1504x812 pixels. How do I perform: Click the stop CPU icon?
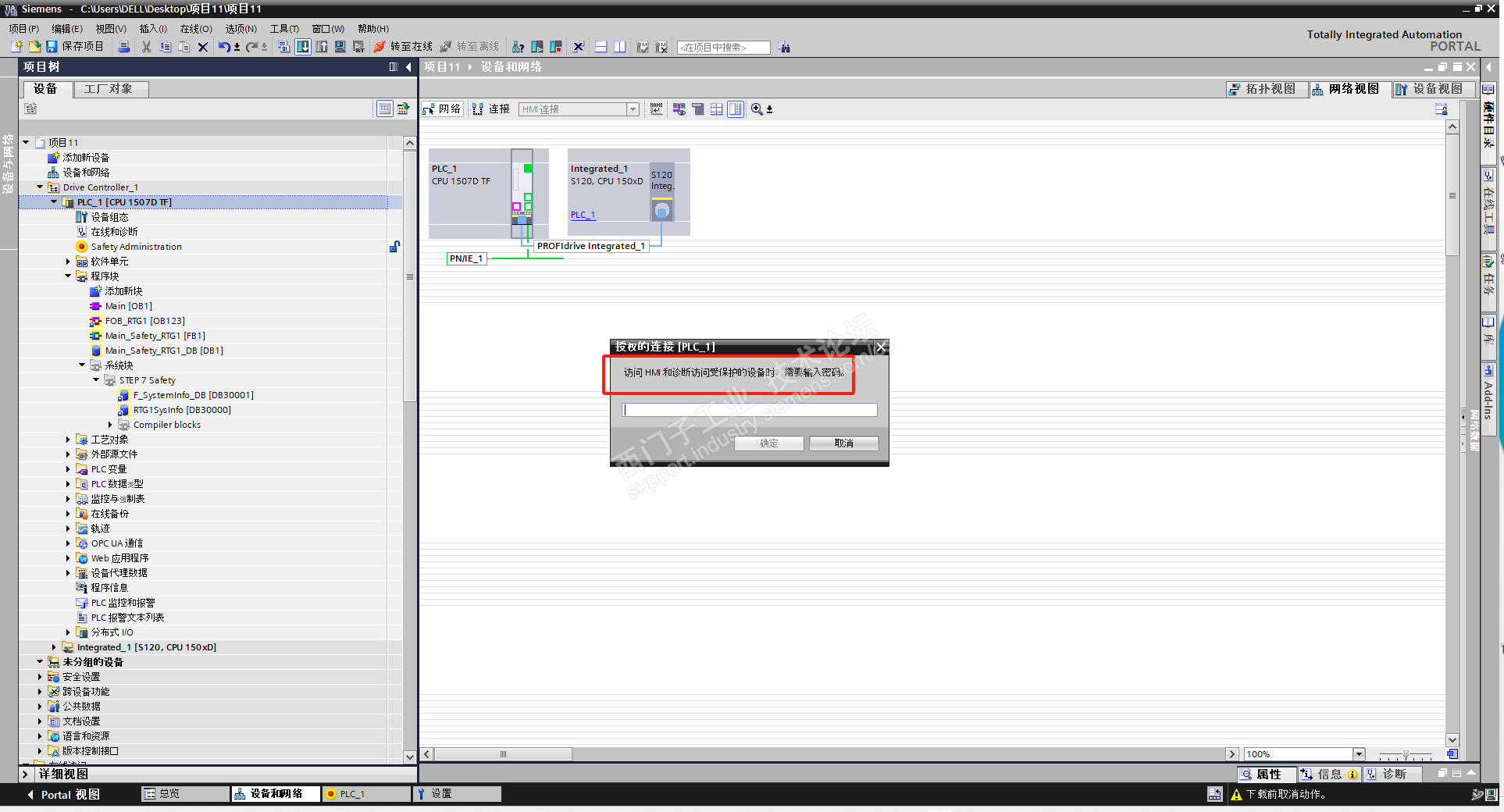click(556, 47)
